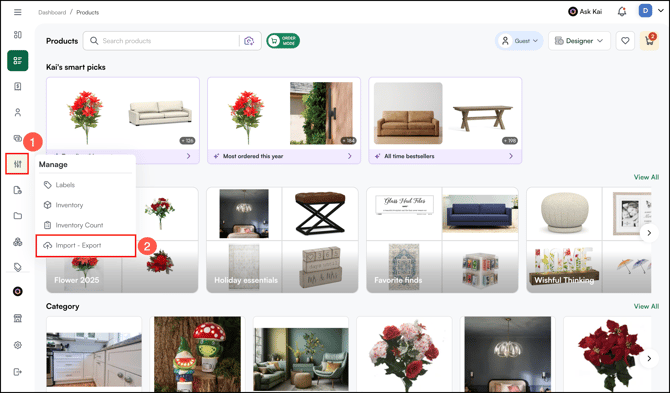Open the stacked cubes icon in sidebar
Image resolution: width=670 pixels, height=393 pixels.
(18, 242)
